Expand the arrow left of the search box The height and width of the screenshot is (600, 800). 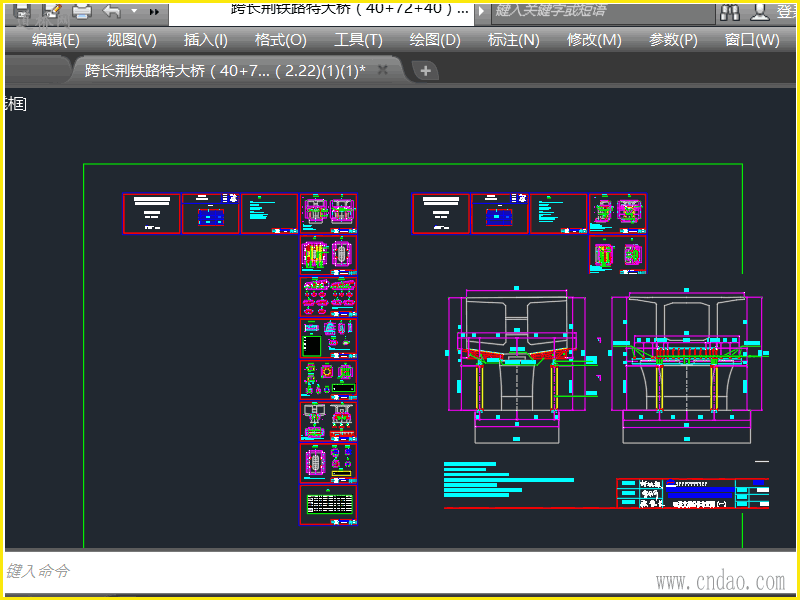click(481, 11)
